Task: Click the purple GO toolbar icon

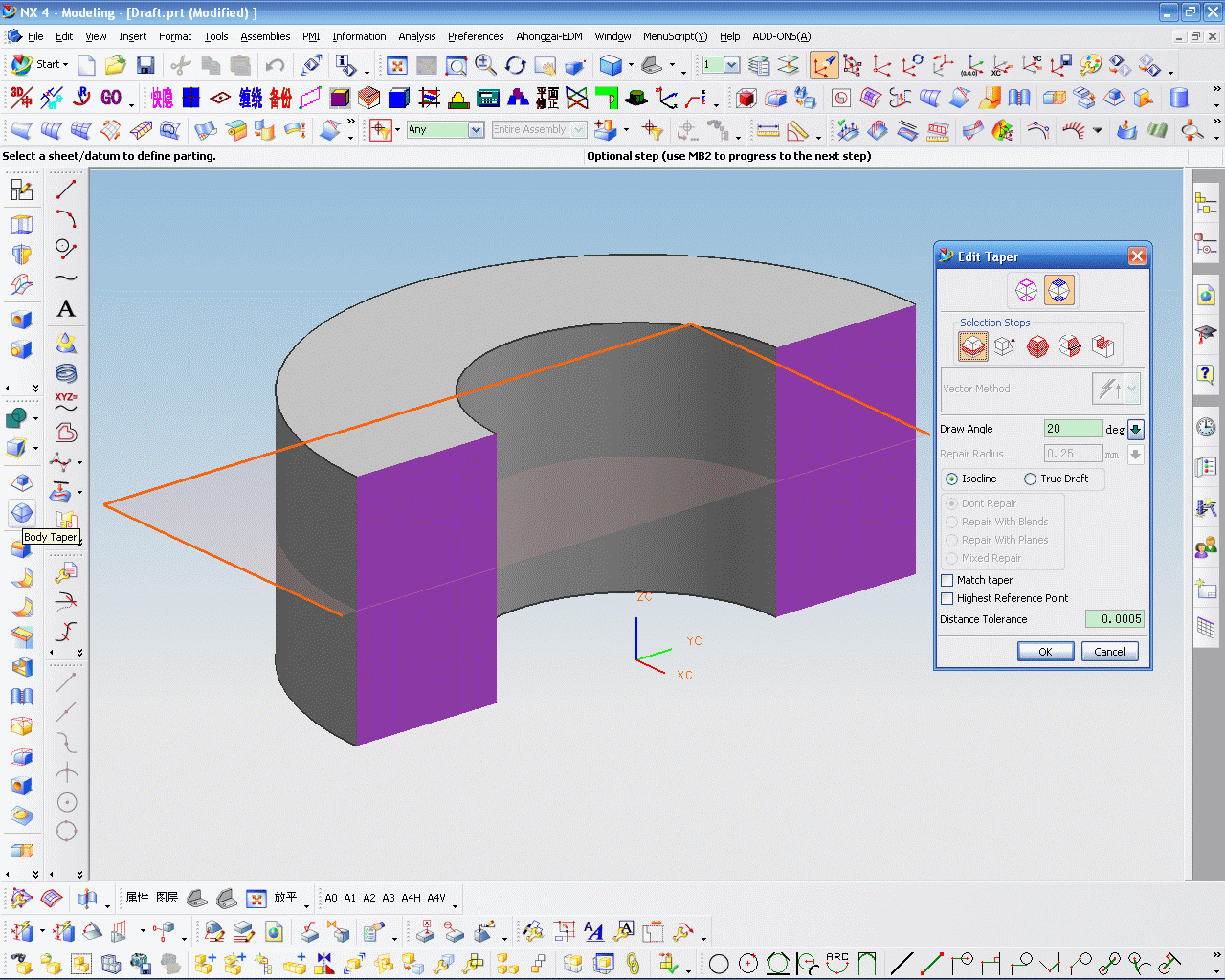Action: point(111,98)
